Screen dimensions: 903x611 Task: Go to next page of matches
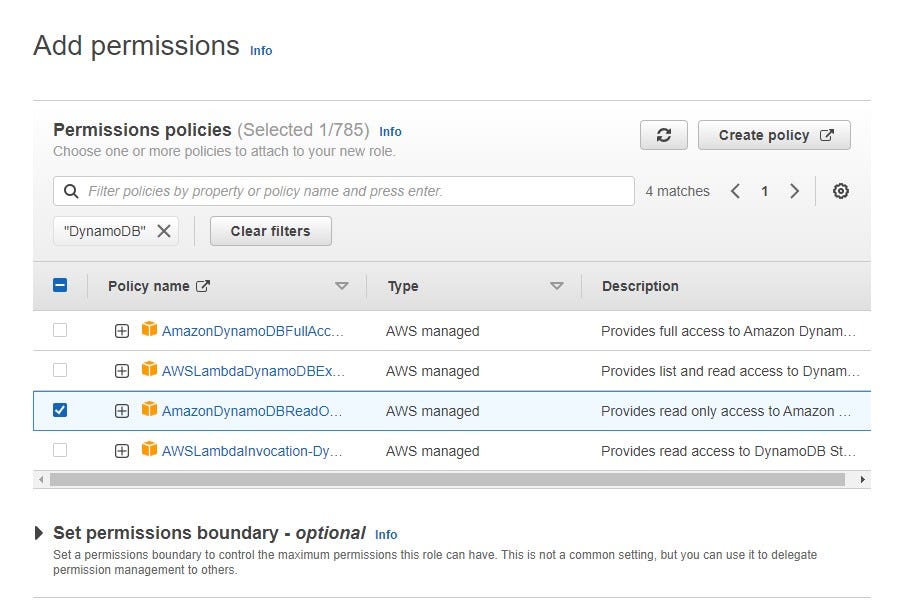click(x=794, y=191)
